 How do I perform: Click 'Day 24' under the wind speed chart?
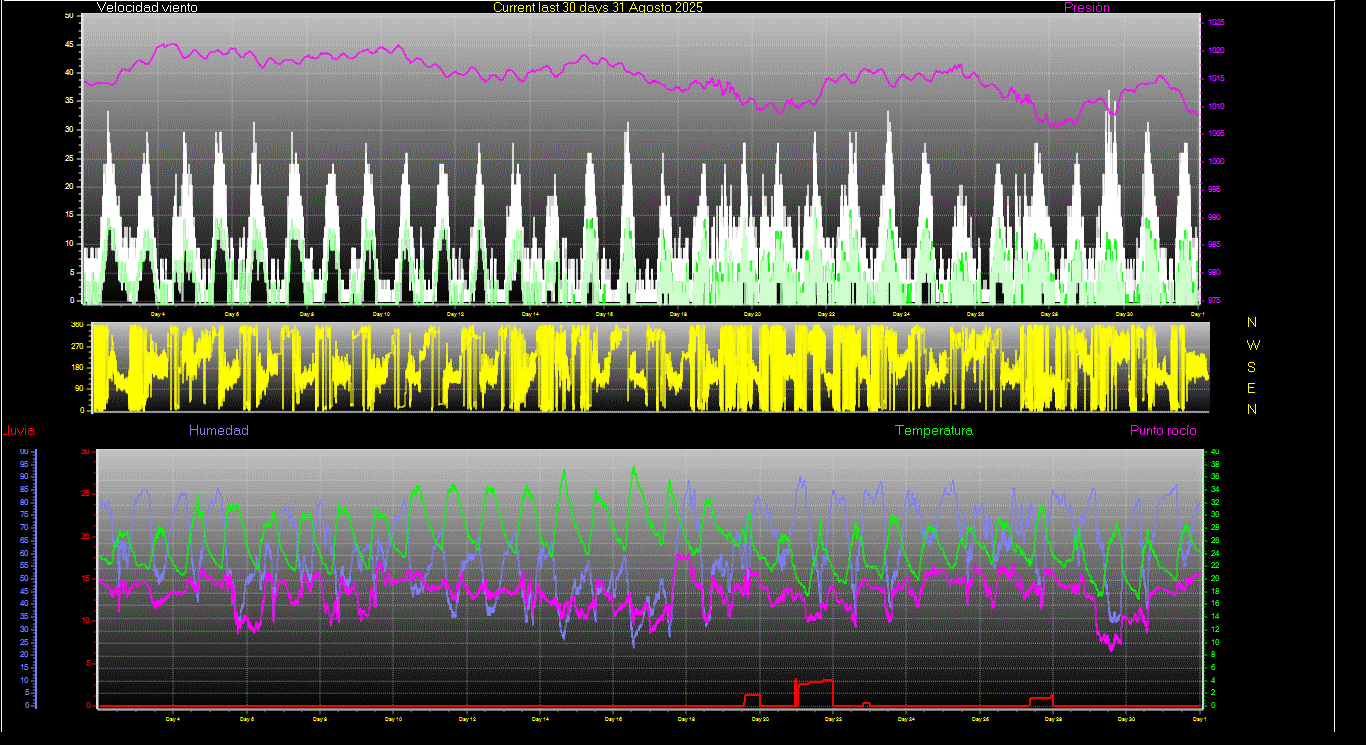[901, 314]
